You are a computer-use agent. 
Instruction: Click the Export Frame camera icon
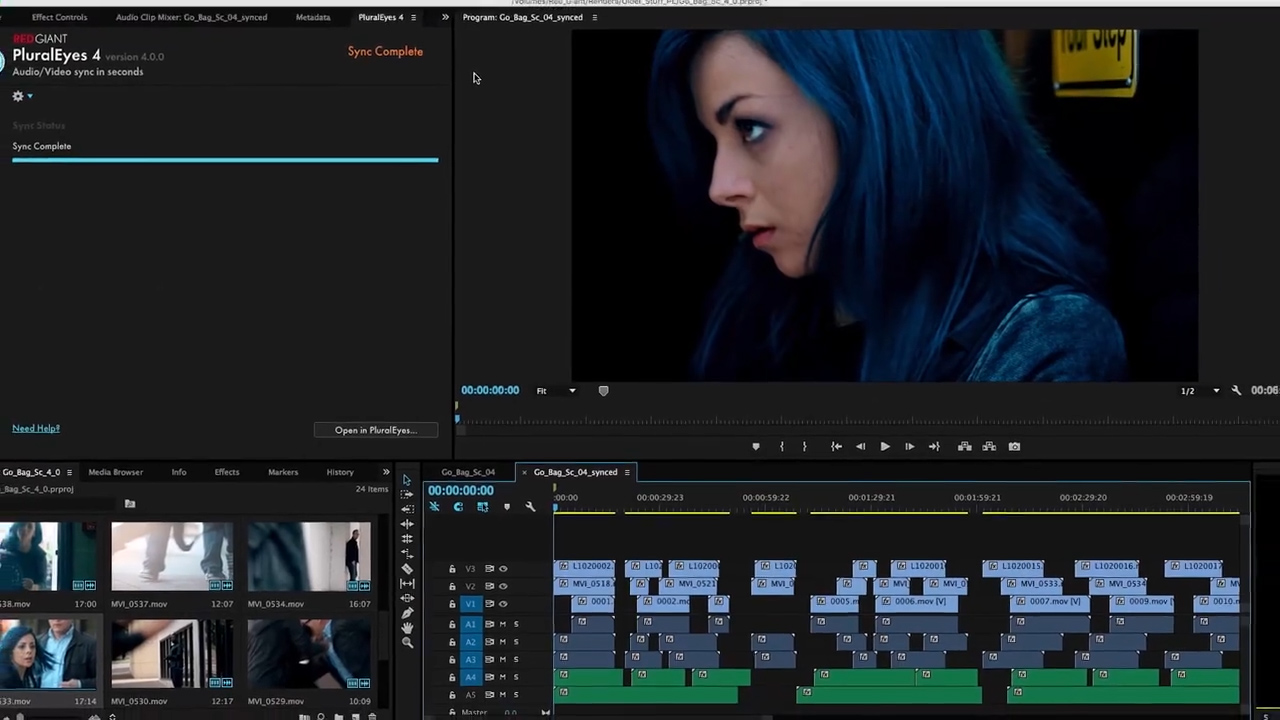(1014, 447)
